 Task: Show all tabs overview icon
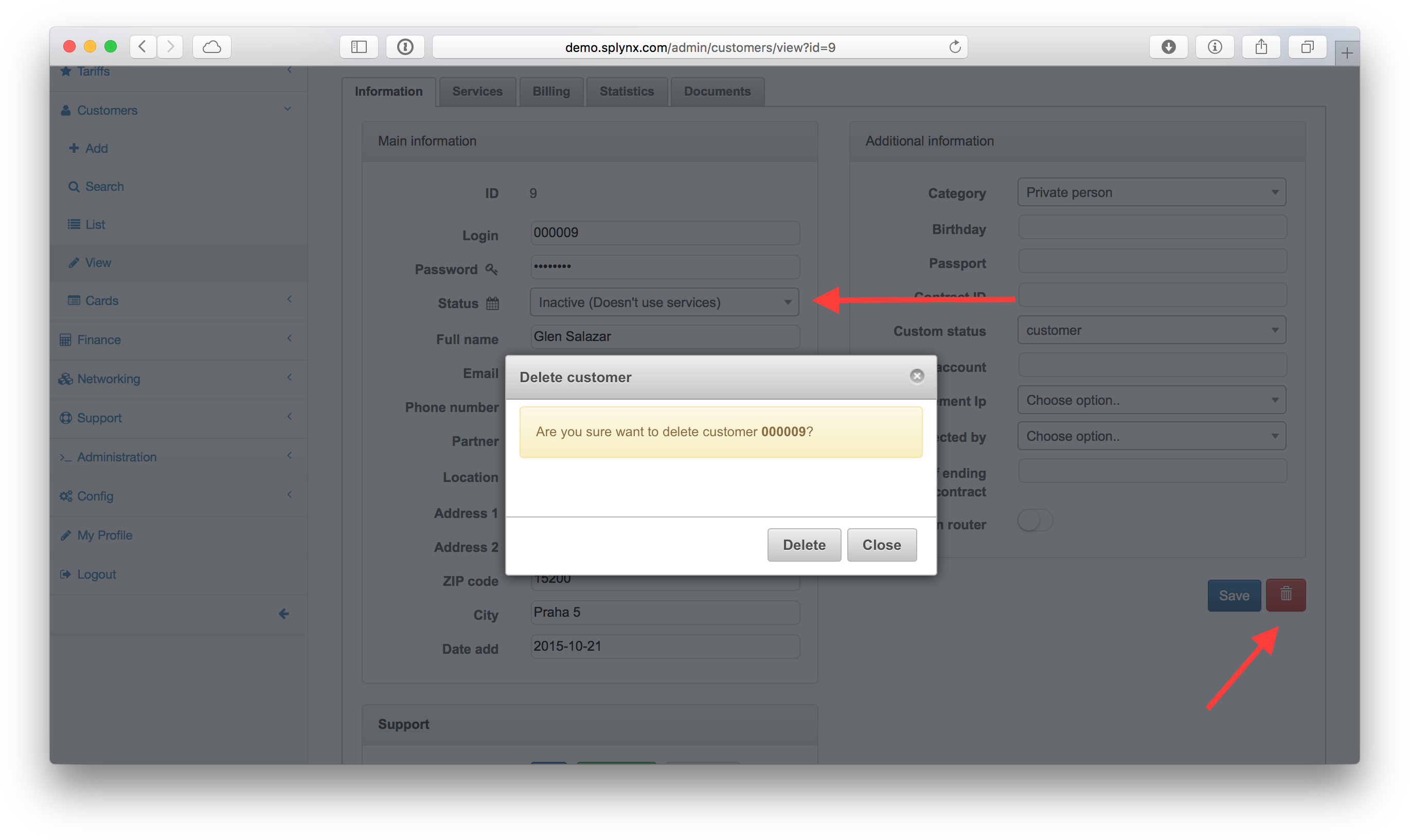(x=1308, y=46)
